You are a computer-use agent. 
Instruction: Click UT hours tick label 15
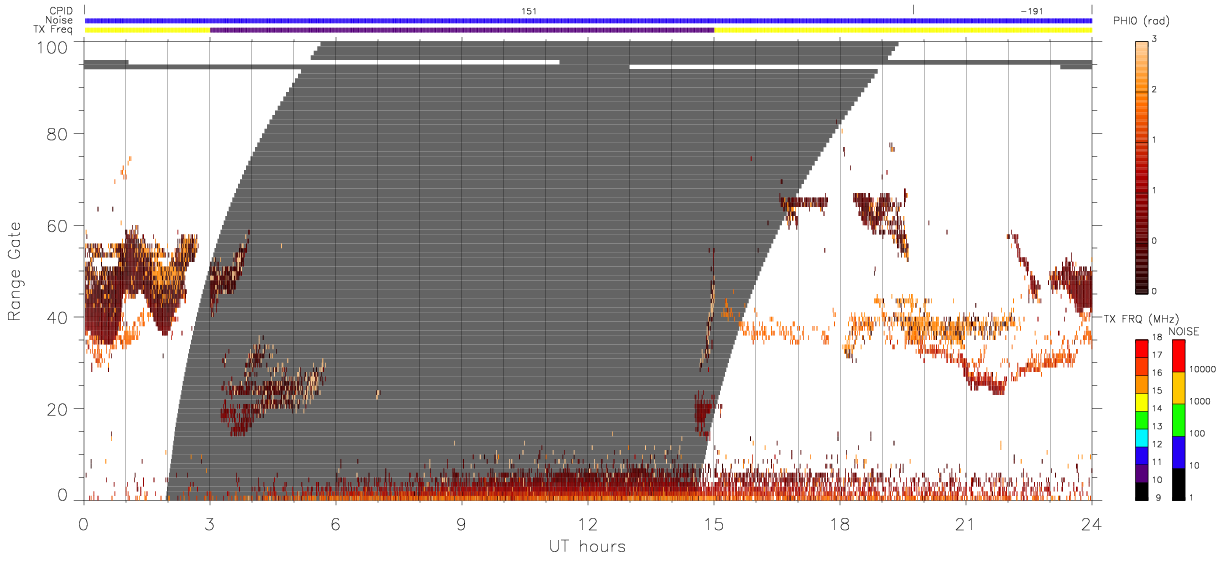click(x=714, y=523)
